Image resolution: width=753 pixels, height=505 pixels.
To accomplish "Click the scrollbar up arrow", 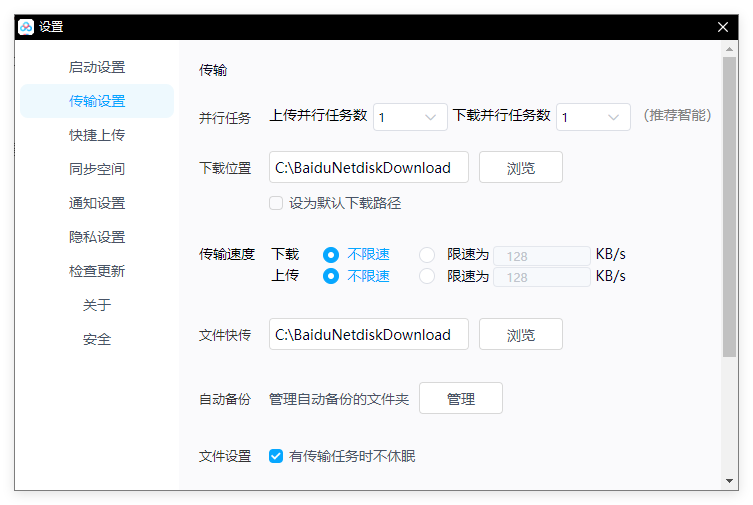I will click(x=729, y=49).
